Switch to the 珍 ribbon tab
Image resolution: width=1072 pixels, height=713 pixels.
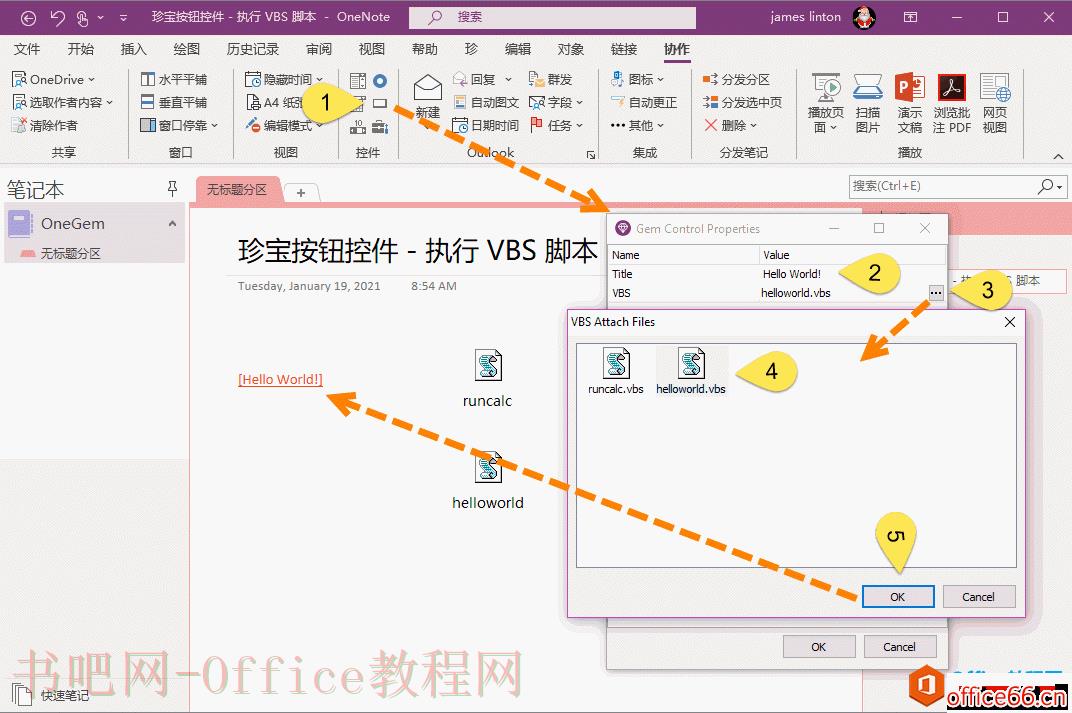471,49
